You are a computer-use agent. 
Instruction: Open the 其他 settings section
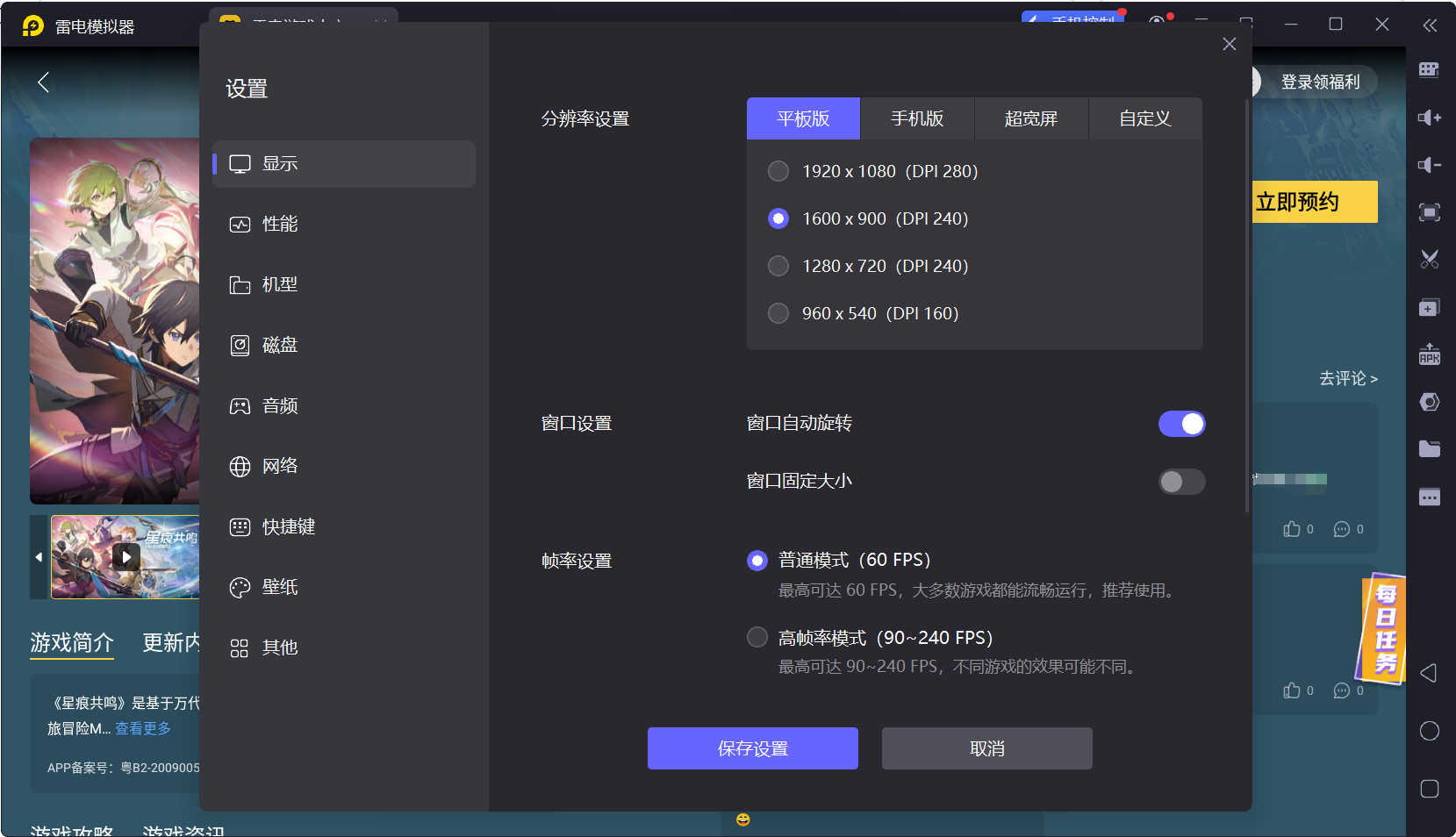click(x=344, y=647)
